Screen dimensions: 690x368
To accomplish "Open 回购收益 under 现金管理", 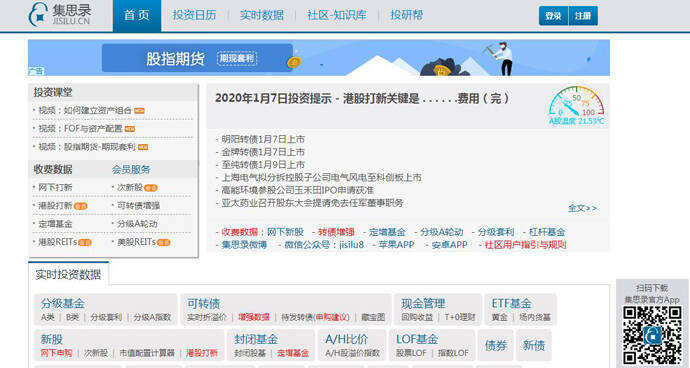I will tap(417, 317).
